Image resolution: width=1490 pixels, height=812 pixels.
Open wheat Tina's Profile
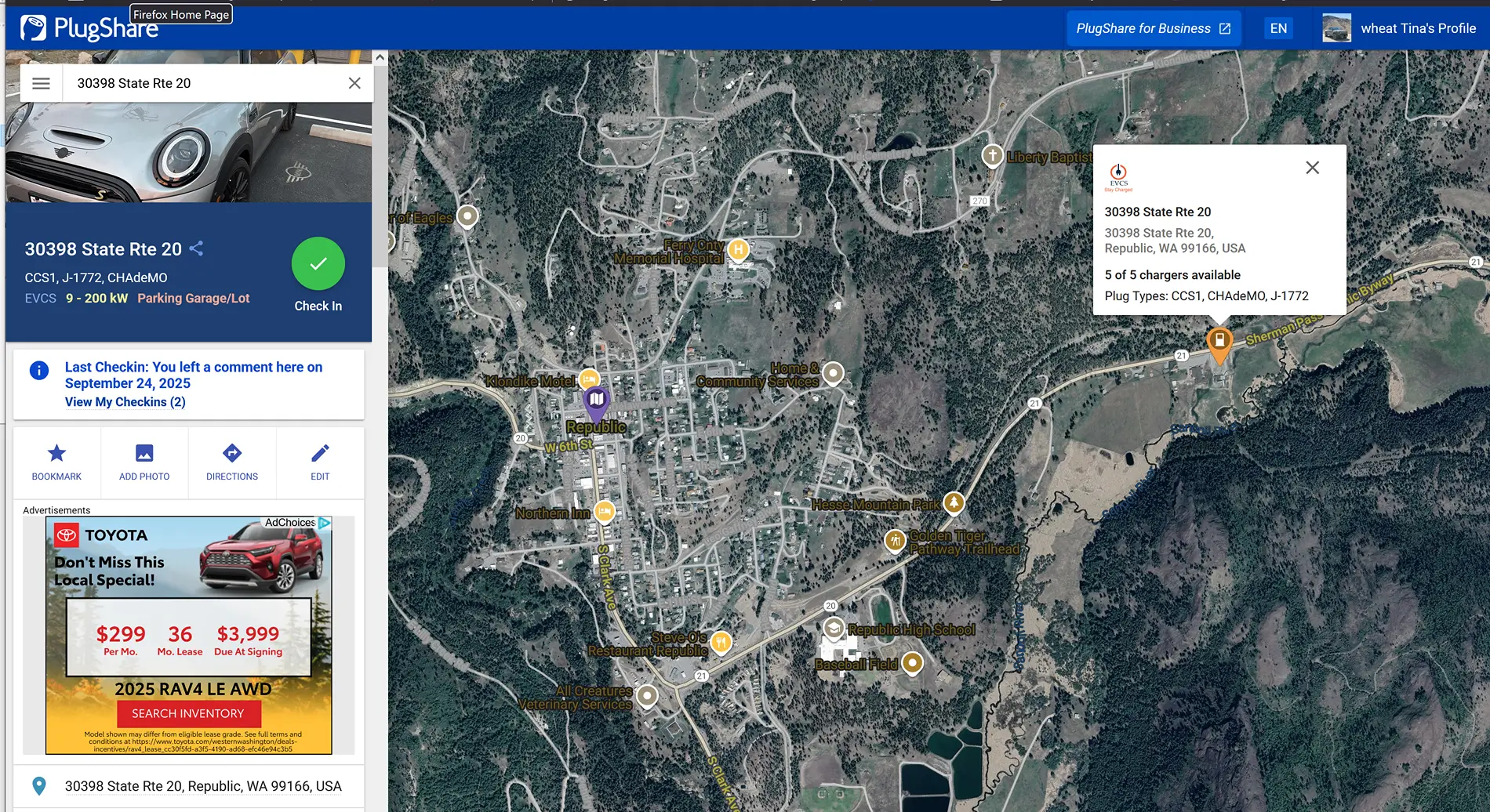[x=1418, y=29]
